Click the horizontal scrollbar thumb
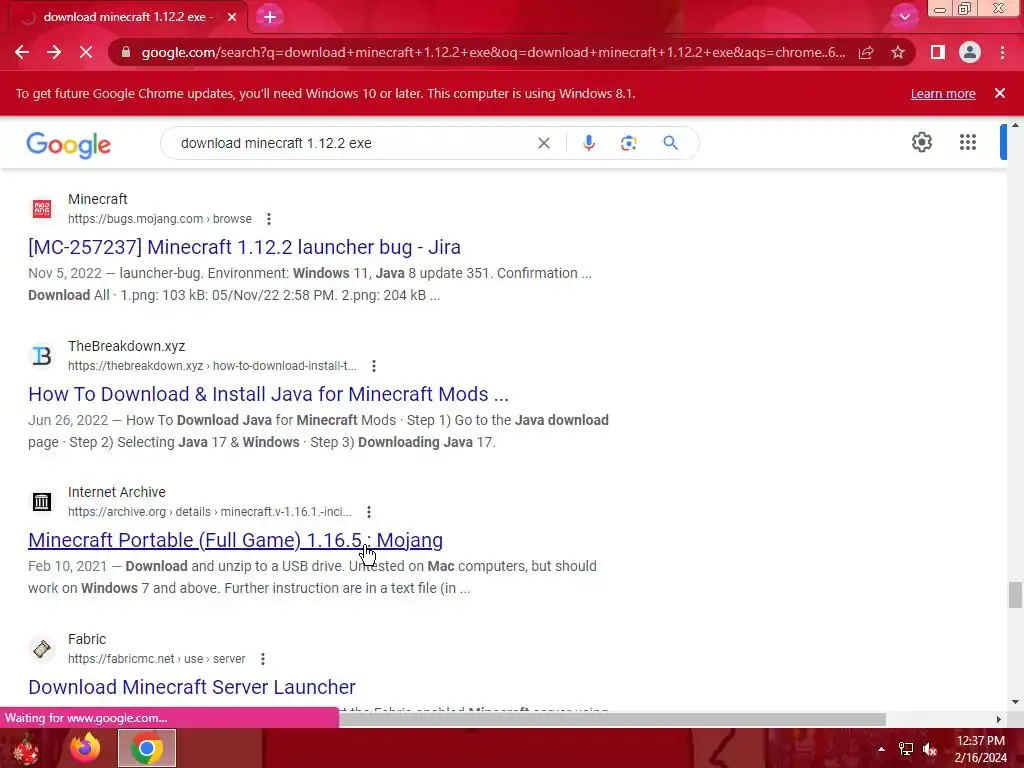The image size is (1024, 768). [612, 719]
